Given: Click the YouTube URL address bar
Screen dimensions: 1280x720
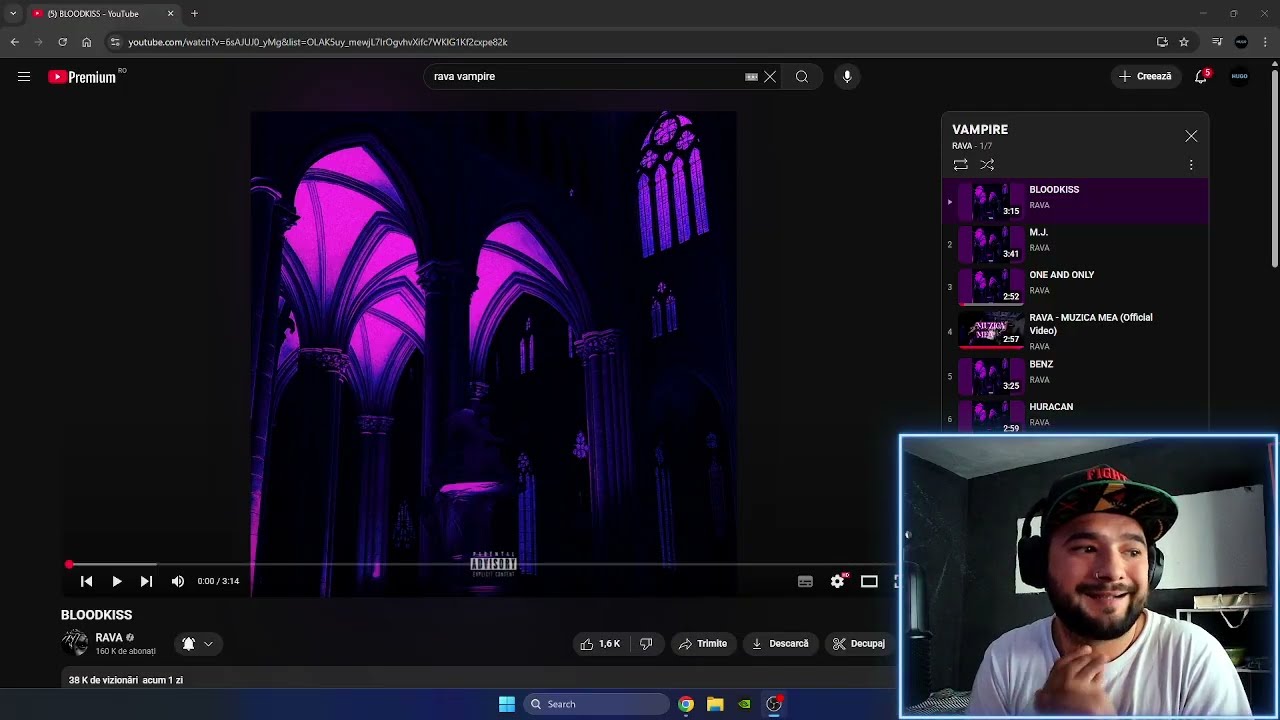Looking at the screenshot, I should pos(630,42).
